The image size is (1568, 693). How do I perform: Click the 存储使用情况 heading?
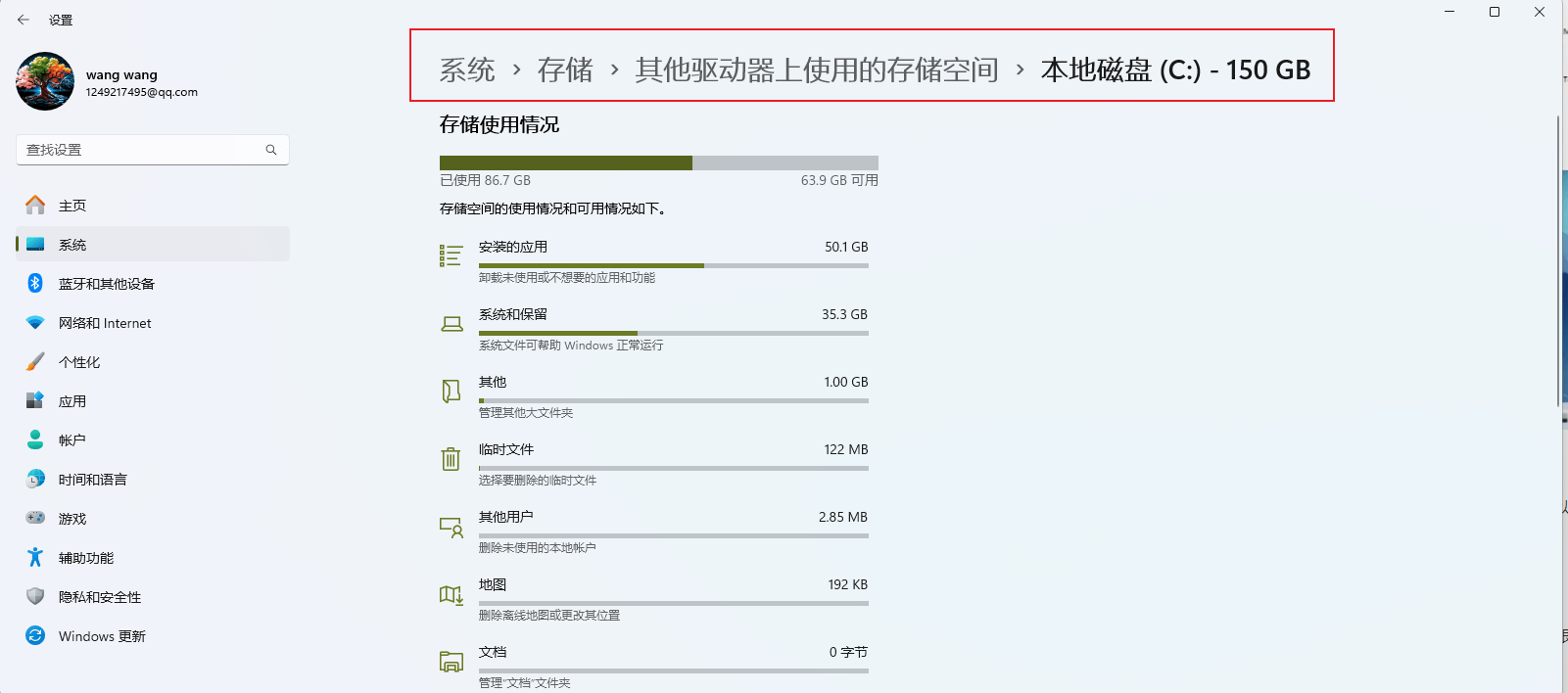click(499, 124)
